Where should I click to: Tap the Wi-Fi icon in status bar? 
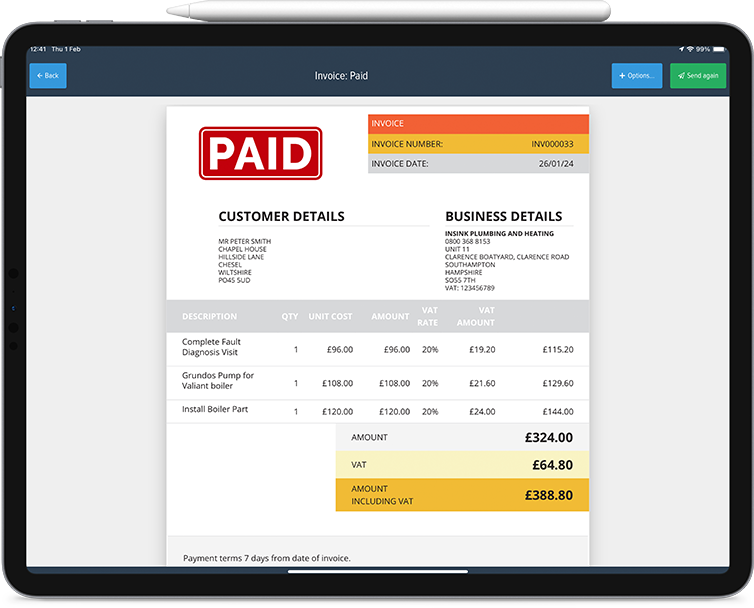(x=690, y=48)
